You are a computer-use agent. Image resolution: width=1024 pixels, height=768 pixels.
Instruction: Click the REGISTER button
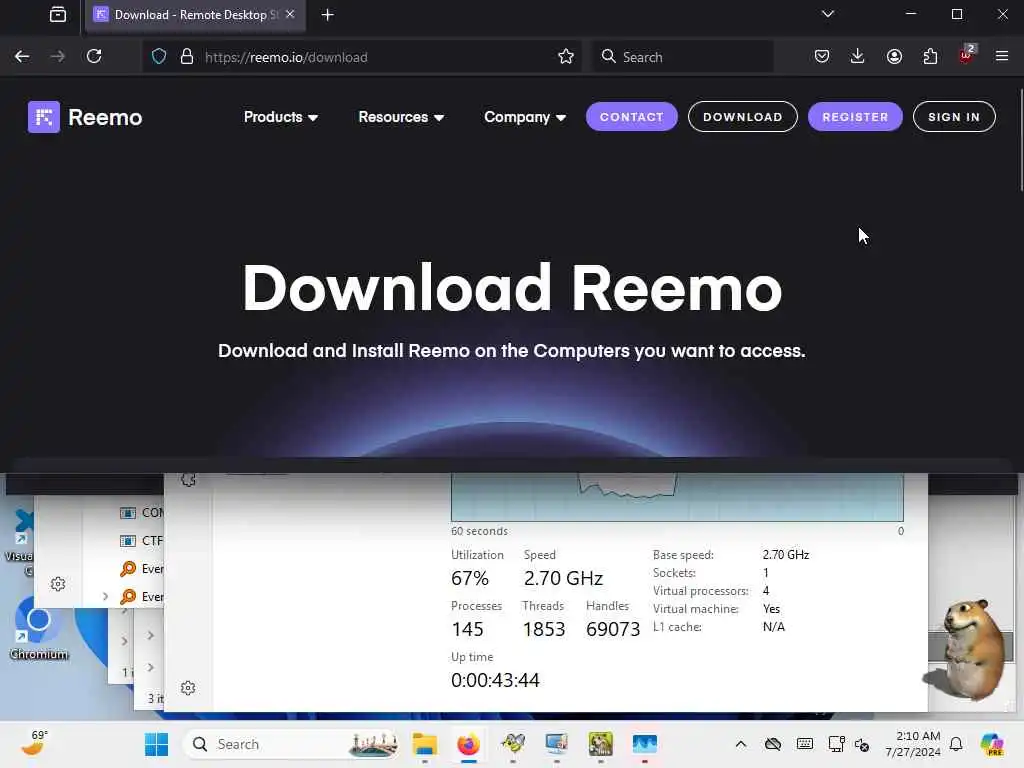coord(855,117)
